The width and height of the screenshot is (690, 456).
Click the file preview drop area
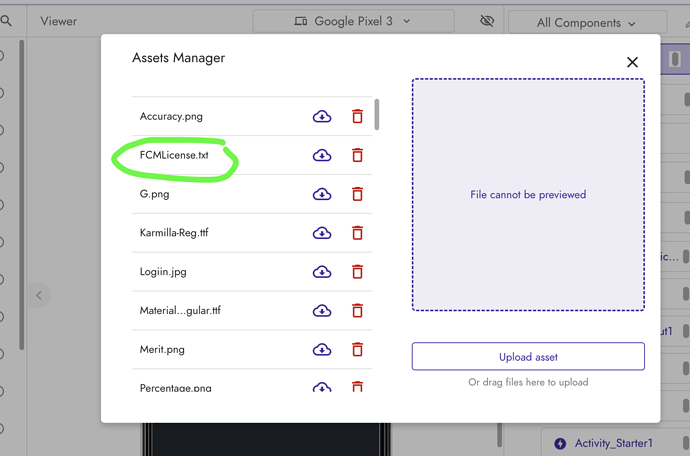(528, 195)
